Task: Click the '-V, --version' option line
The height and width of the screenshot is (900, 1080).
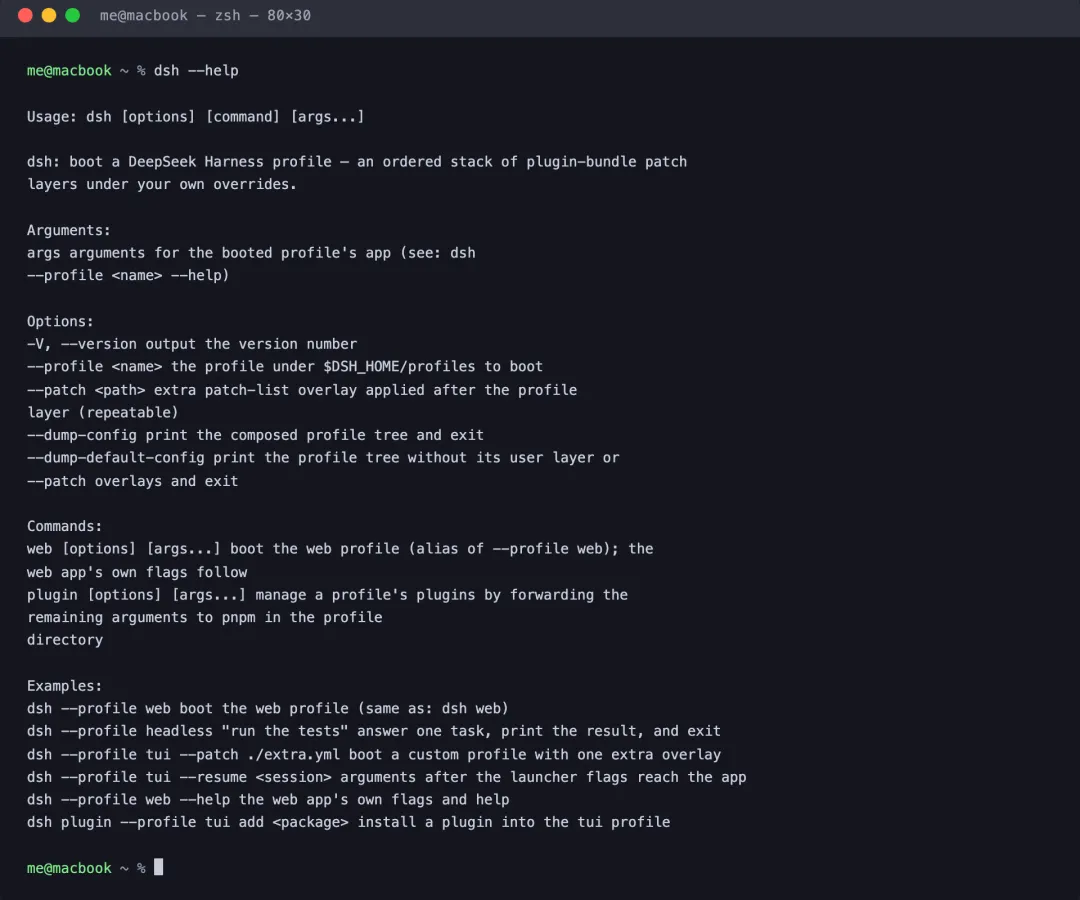Action: click(192, 344)
